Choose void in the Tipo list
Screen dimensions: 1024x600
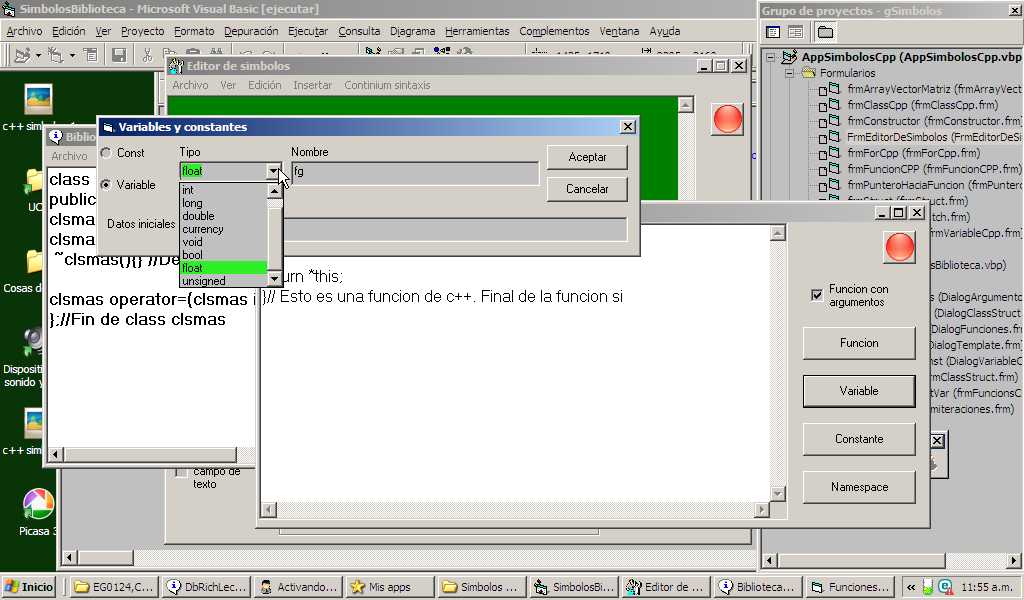pyautogui.click(x=223, y=242)
